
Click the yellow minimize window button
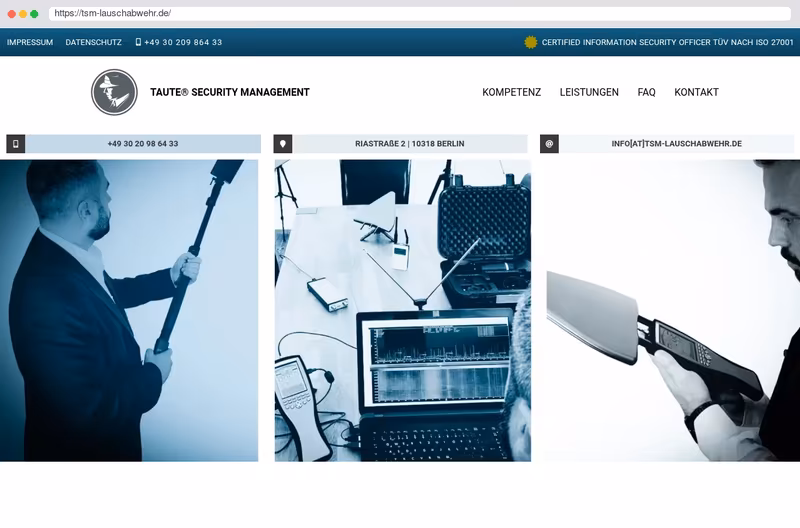[23, 14]
